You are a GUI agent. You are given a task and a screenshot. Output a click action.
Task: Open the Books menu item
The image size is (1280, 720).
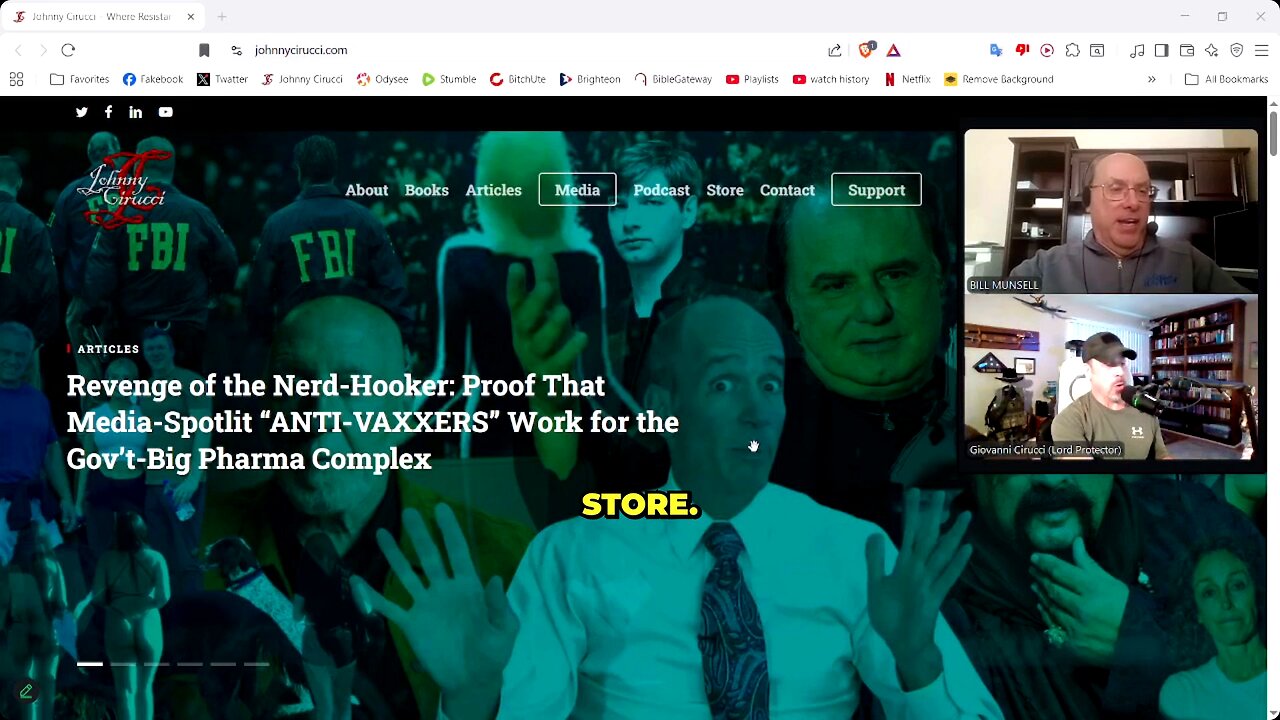pos(426,190)
